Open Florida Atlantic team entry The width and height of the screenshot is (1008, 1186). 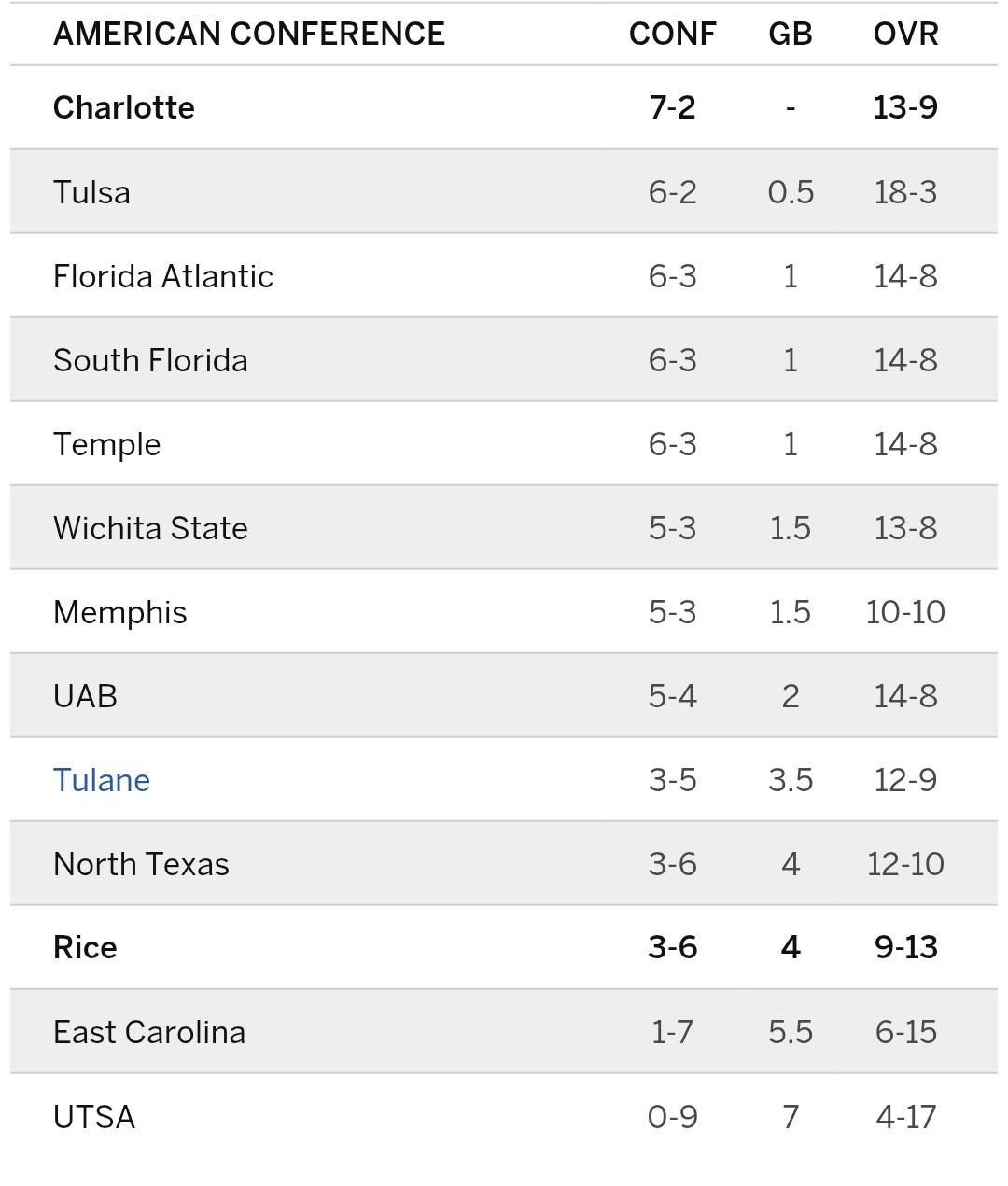tap(163, 276)
